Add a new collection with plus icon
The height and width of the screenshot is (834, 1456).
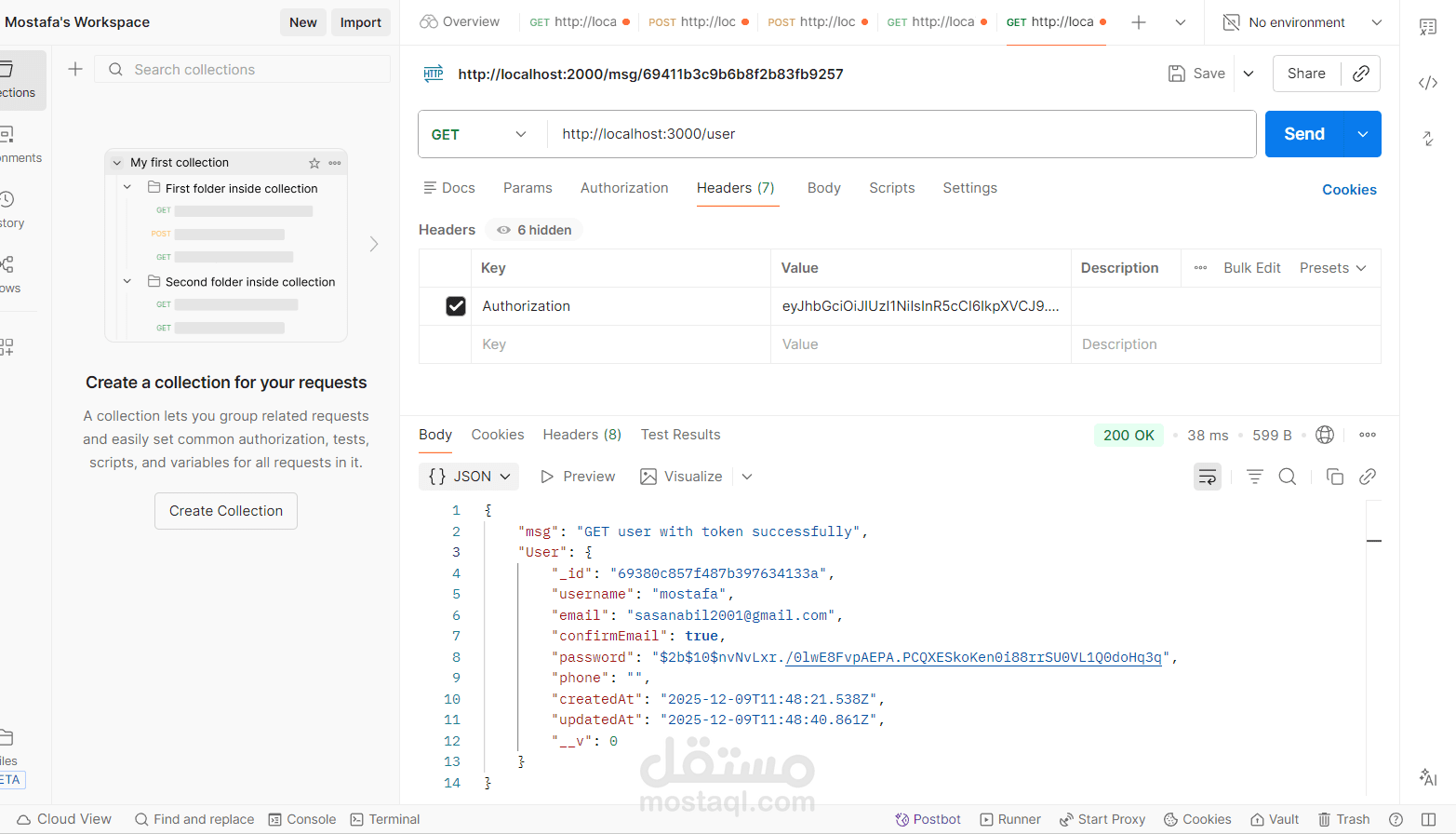pyautogui.click(x=75, y=69)
